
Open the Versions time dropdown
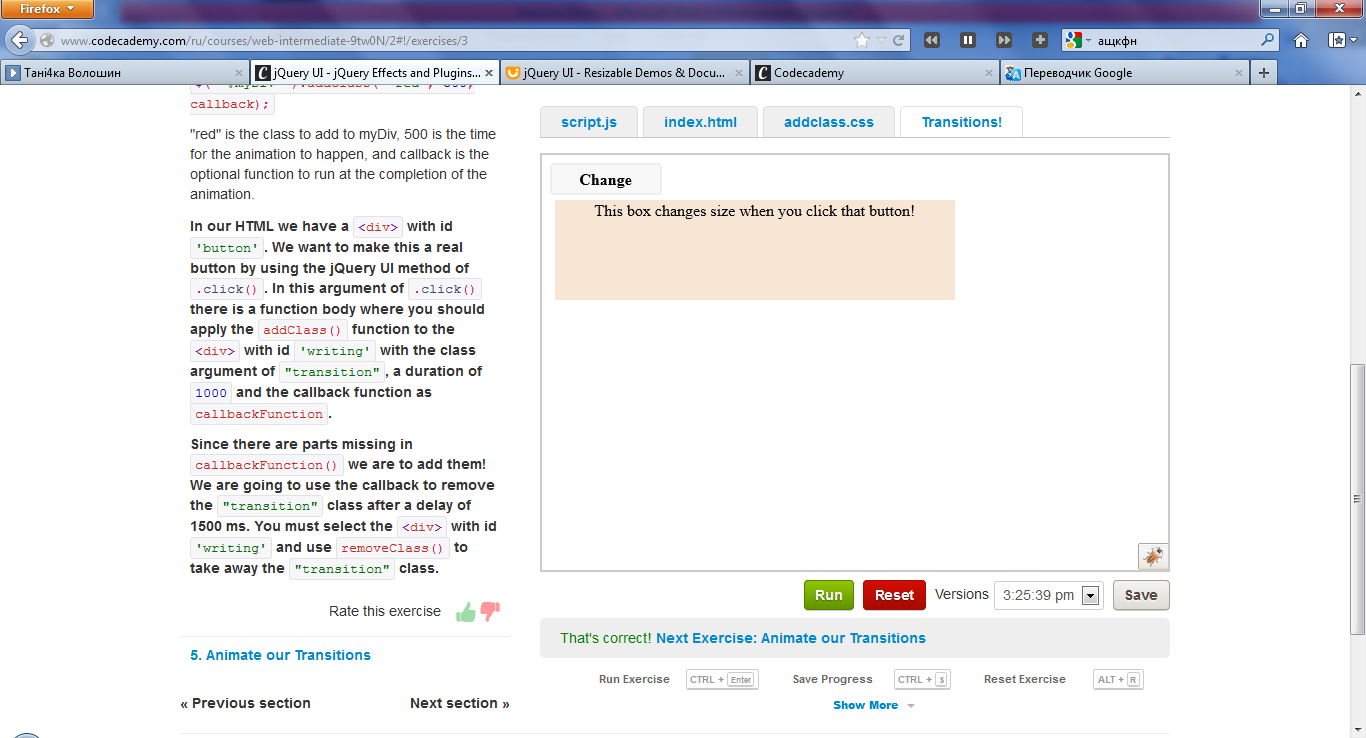click(1048, 595)
